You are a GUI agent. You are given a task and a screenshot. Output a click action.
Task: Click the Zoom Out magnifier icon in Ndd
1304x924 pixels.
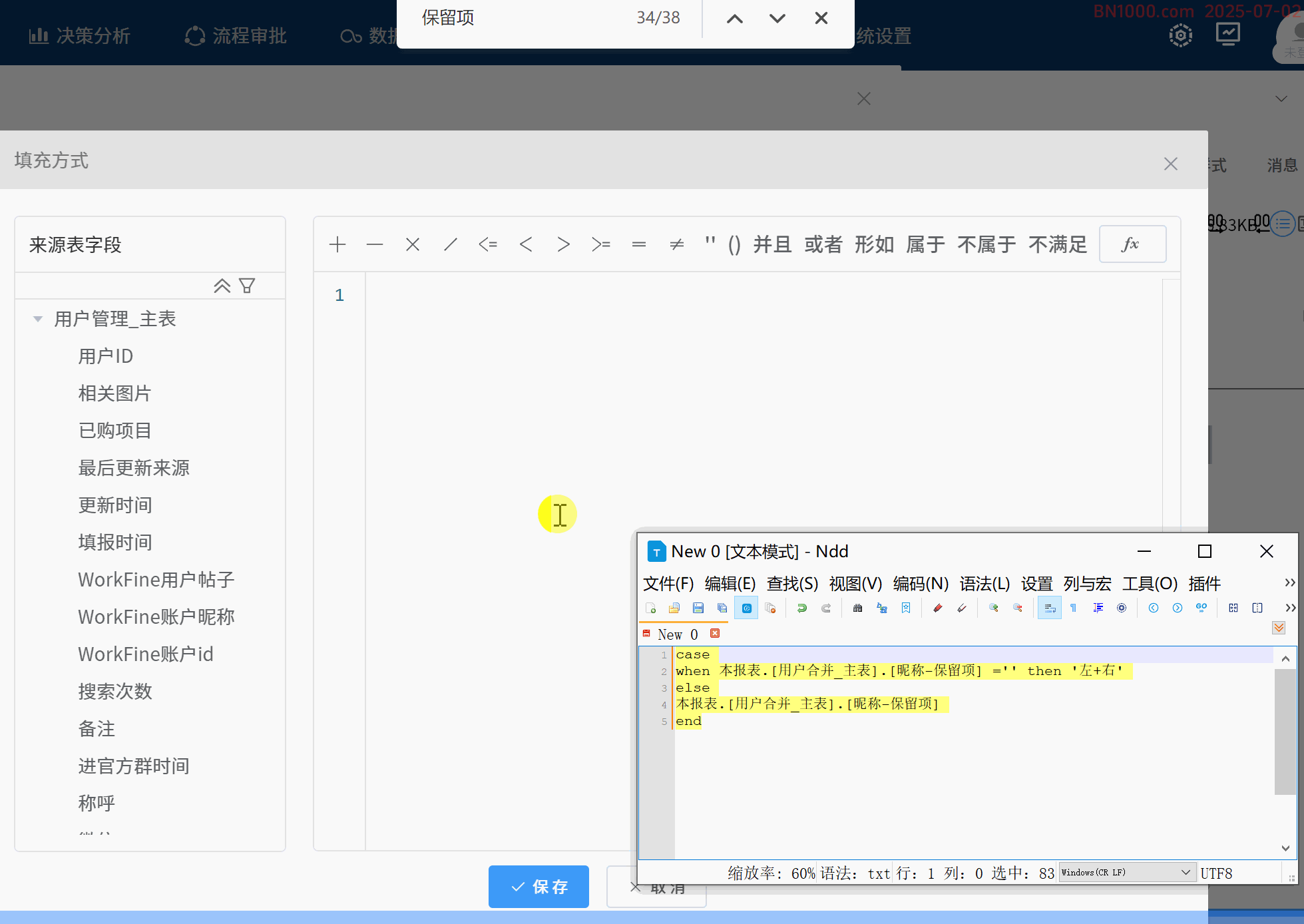point(1018,608)
